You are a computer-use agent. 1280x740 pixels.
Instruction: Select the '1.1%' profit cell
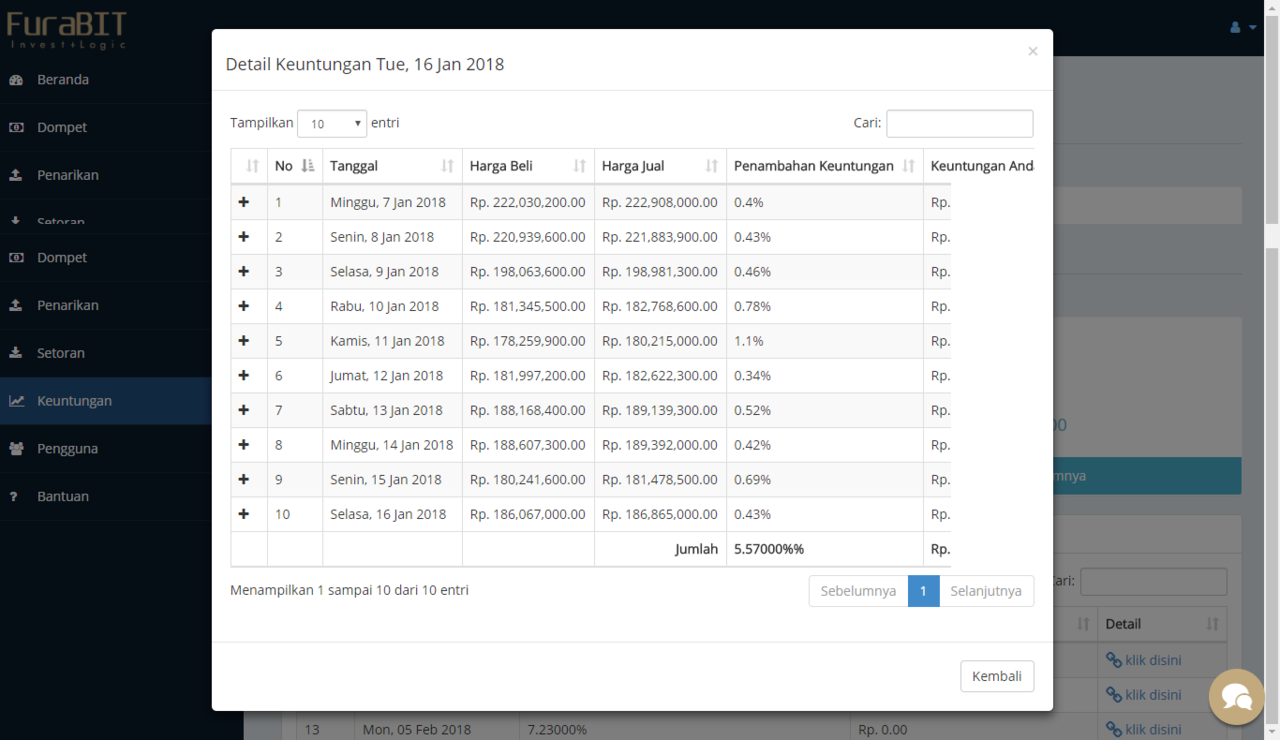pos(825,341)
